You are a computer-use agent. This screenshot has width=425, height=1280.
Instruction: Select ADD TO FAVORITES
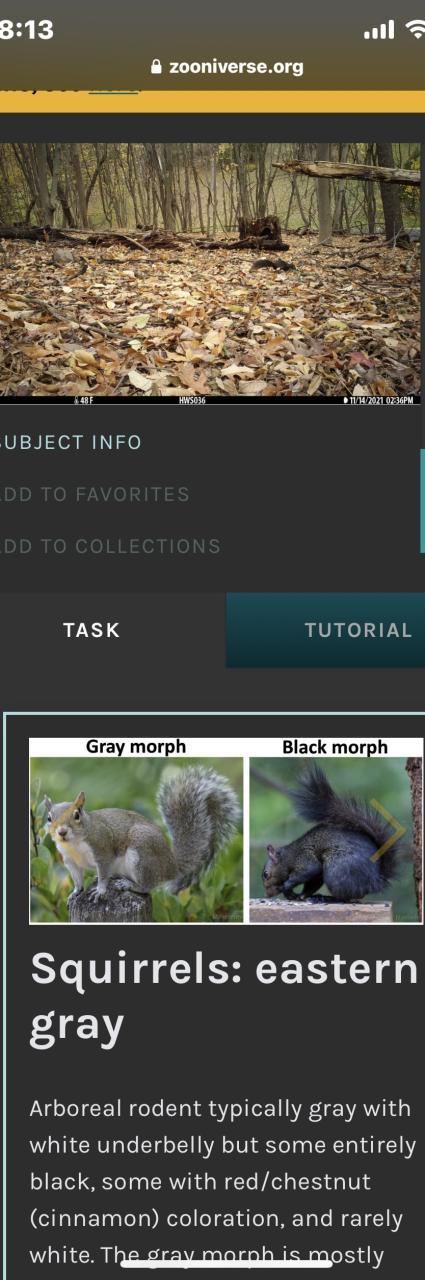pyautogui.click(x=95, y=494)
